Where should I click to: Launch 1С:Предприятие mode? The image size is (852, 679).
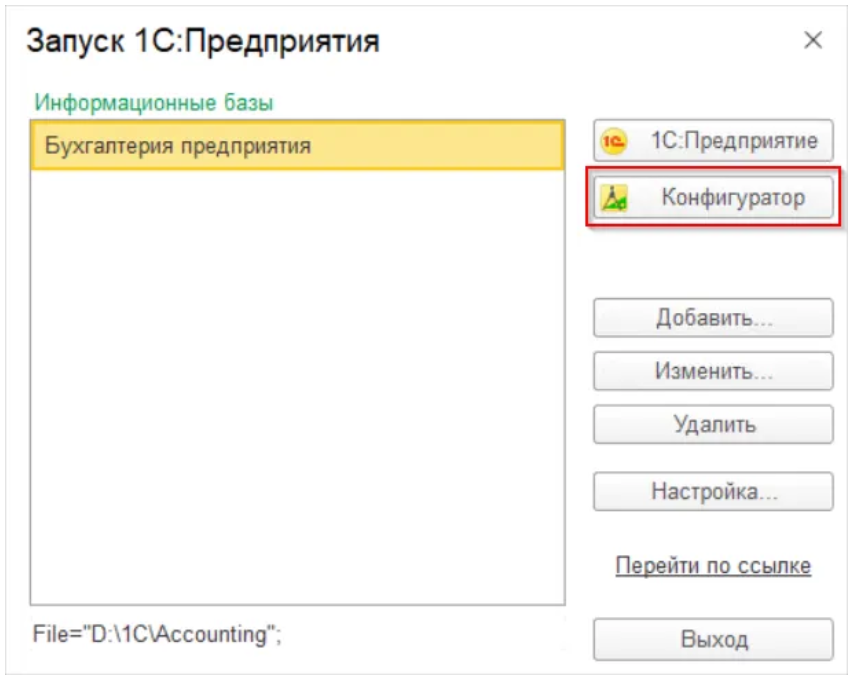pyautogui.click(x=712, y=142)
